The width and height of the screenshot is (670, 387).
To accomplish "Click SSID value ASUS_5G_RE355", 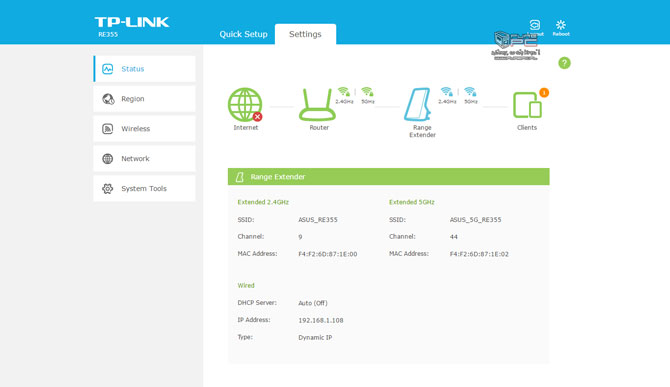I will pos(476,220).
